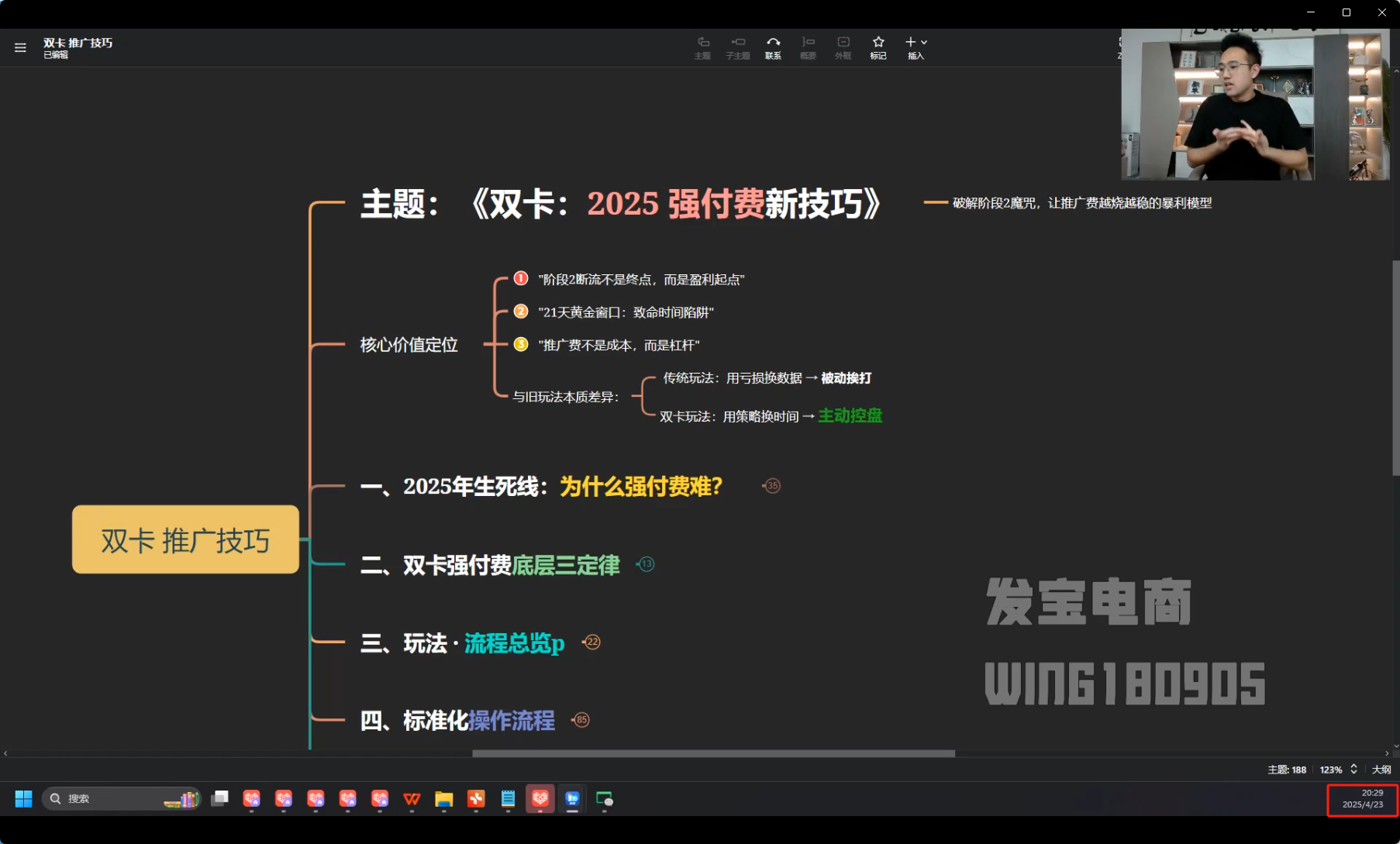Switch to 大纲 outline view
1400x844 pixels.
pos(1381,770)
